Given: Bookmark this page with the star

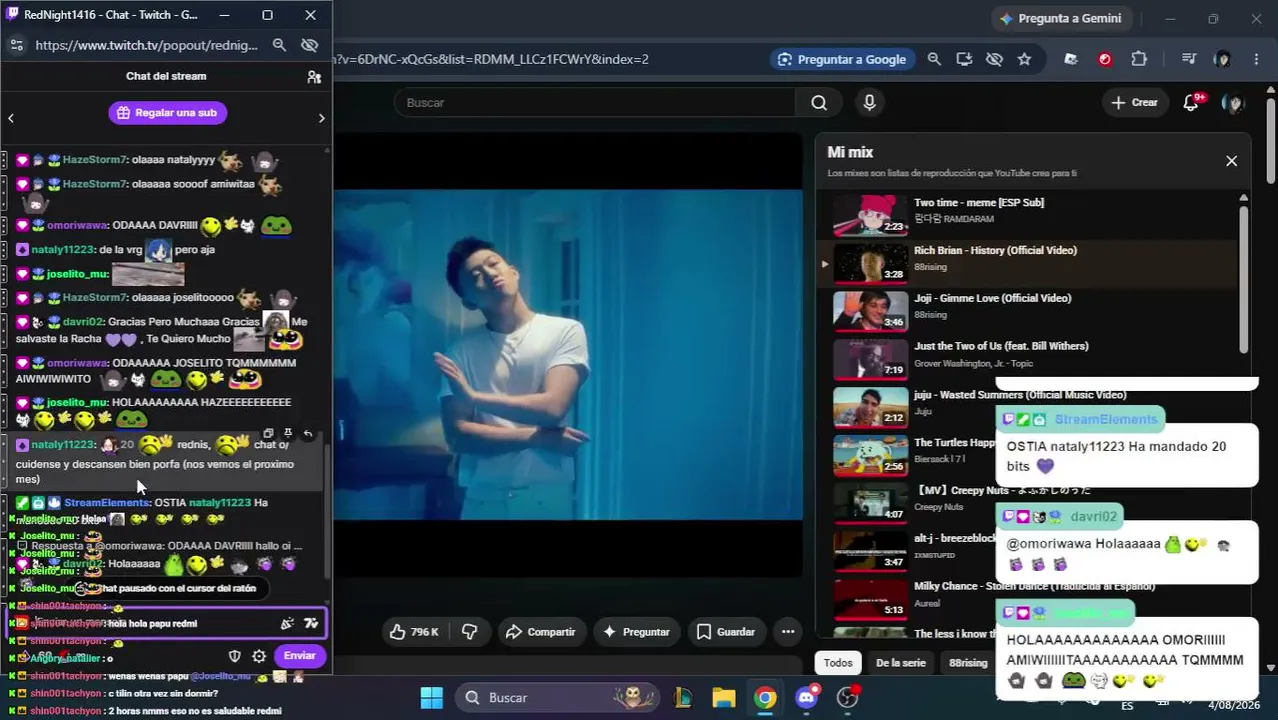Looking at the screenshot, I should [1024, 59].
